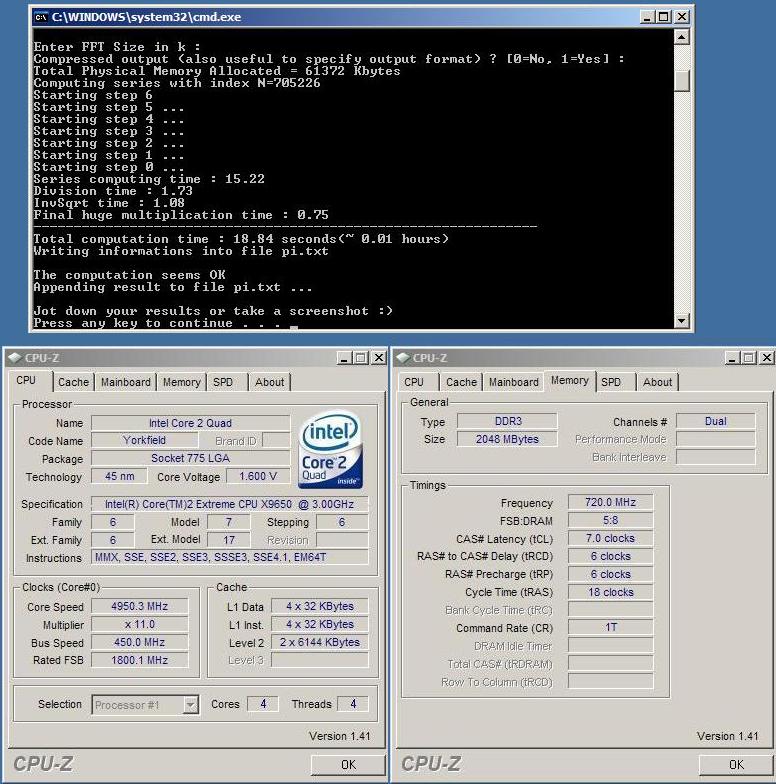Close the left CPU-Z window
This screenshot has height=784, width=776.
coord(379,358)
